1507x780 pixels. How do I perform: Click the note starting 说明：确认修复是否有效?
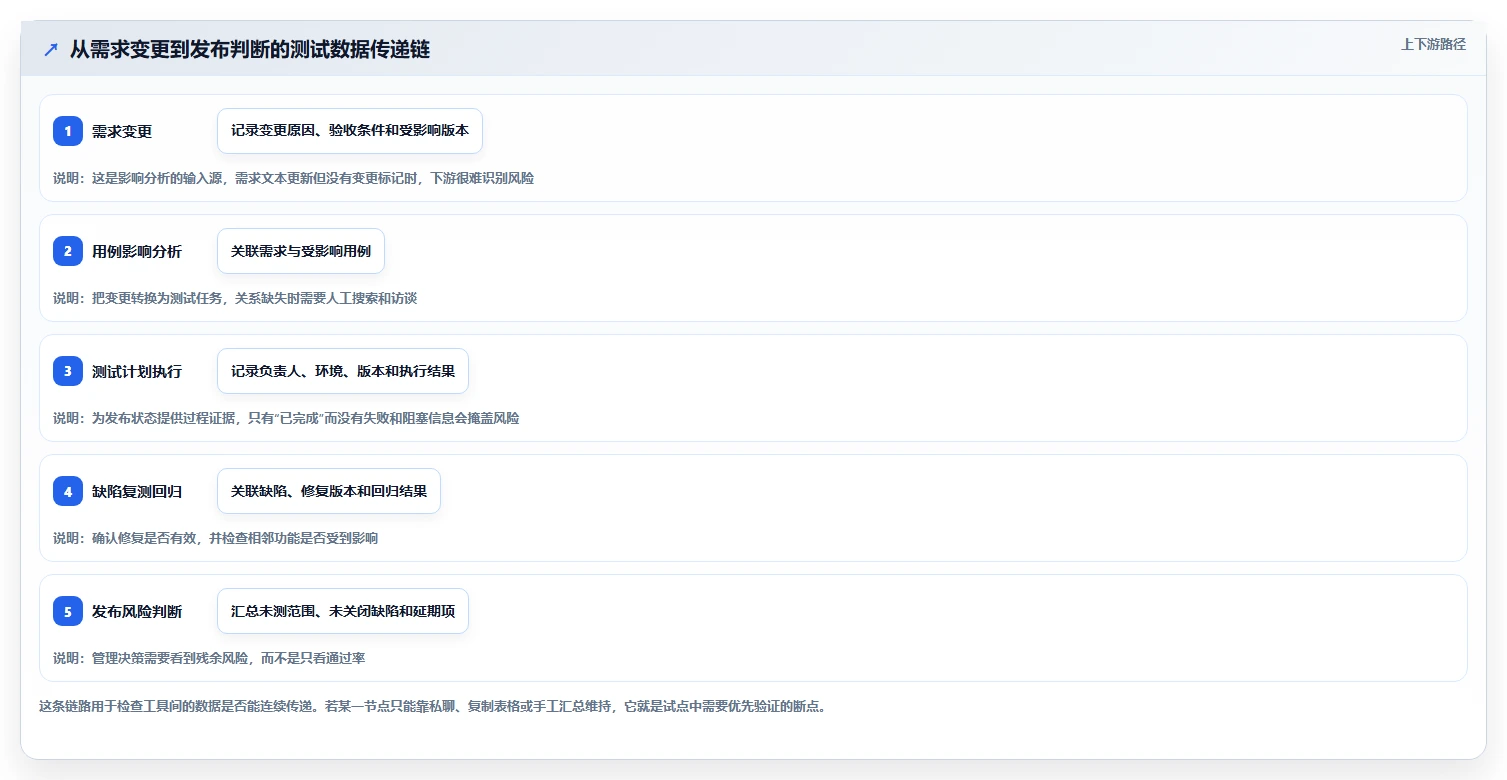[x=216, y=538]
